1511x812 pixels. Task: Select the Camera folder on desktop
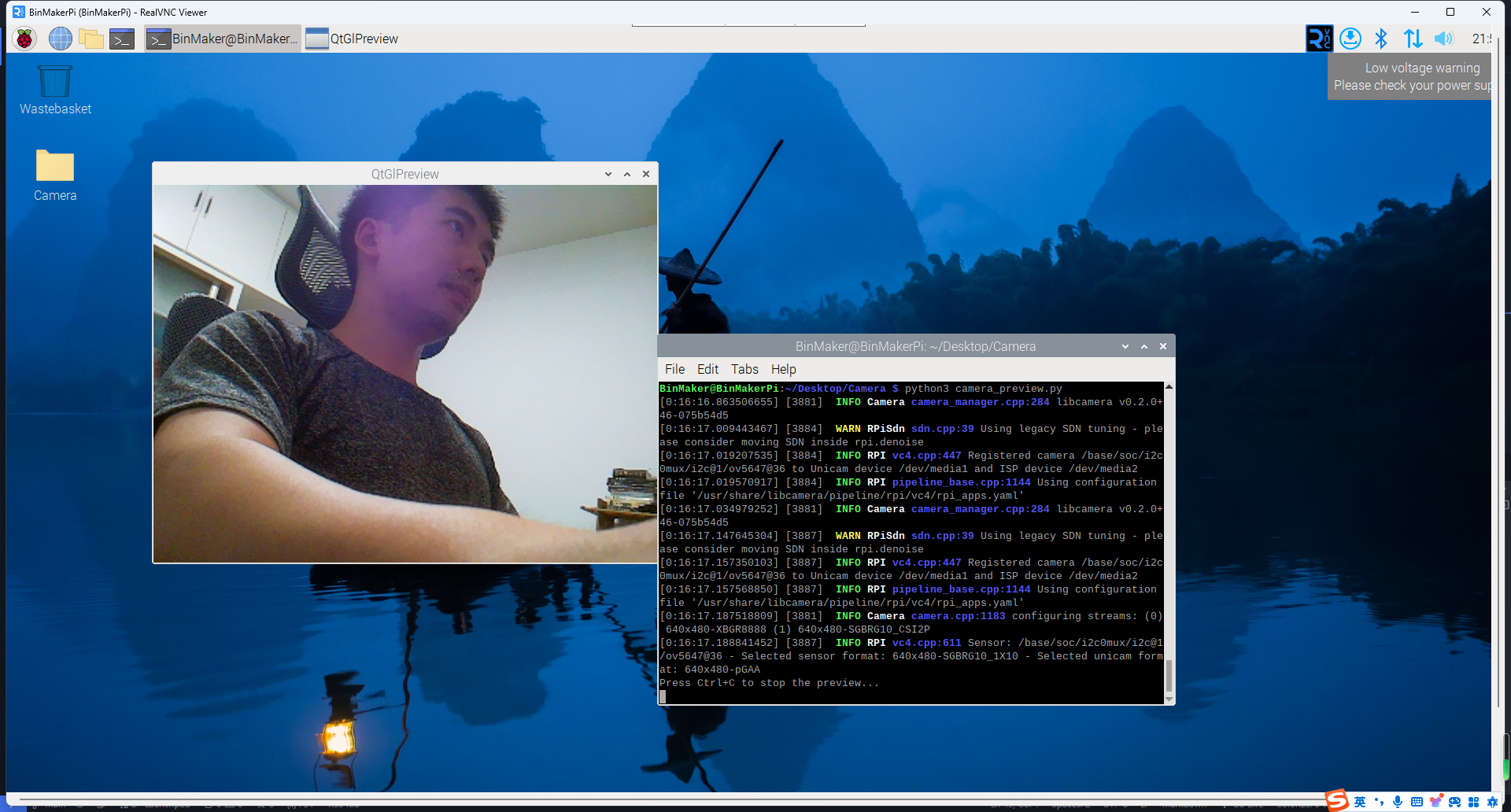(55, 175)
